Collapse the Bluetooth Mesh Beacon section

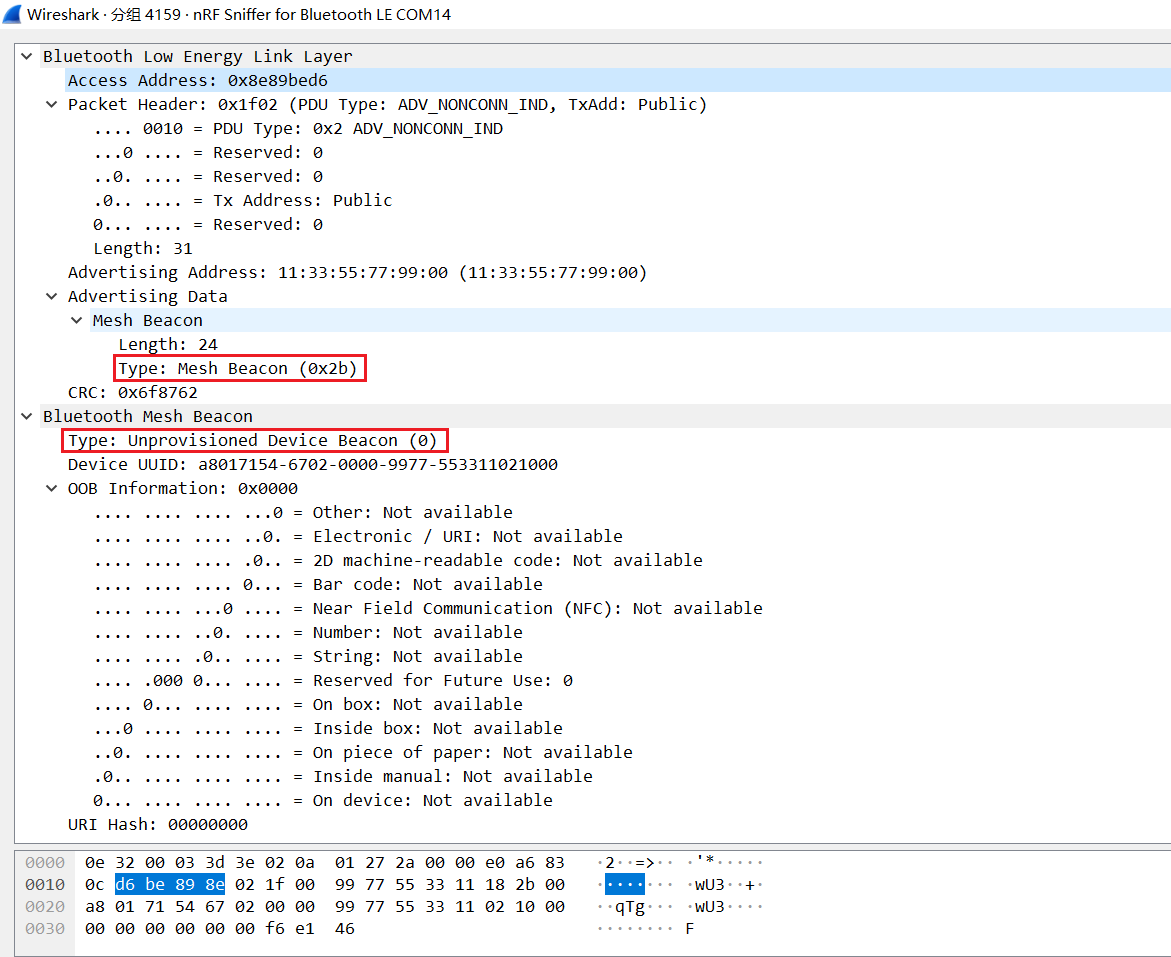27,417
